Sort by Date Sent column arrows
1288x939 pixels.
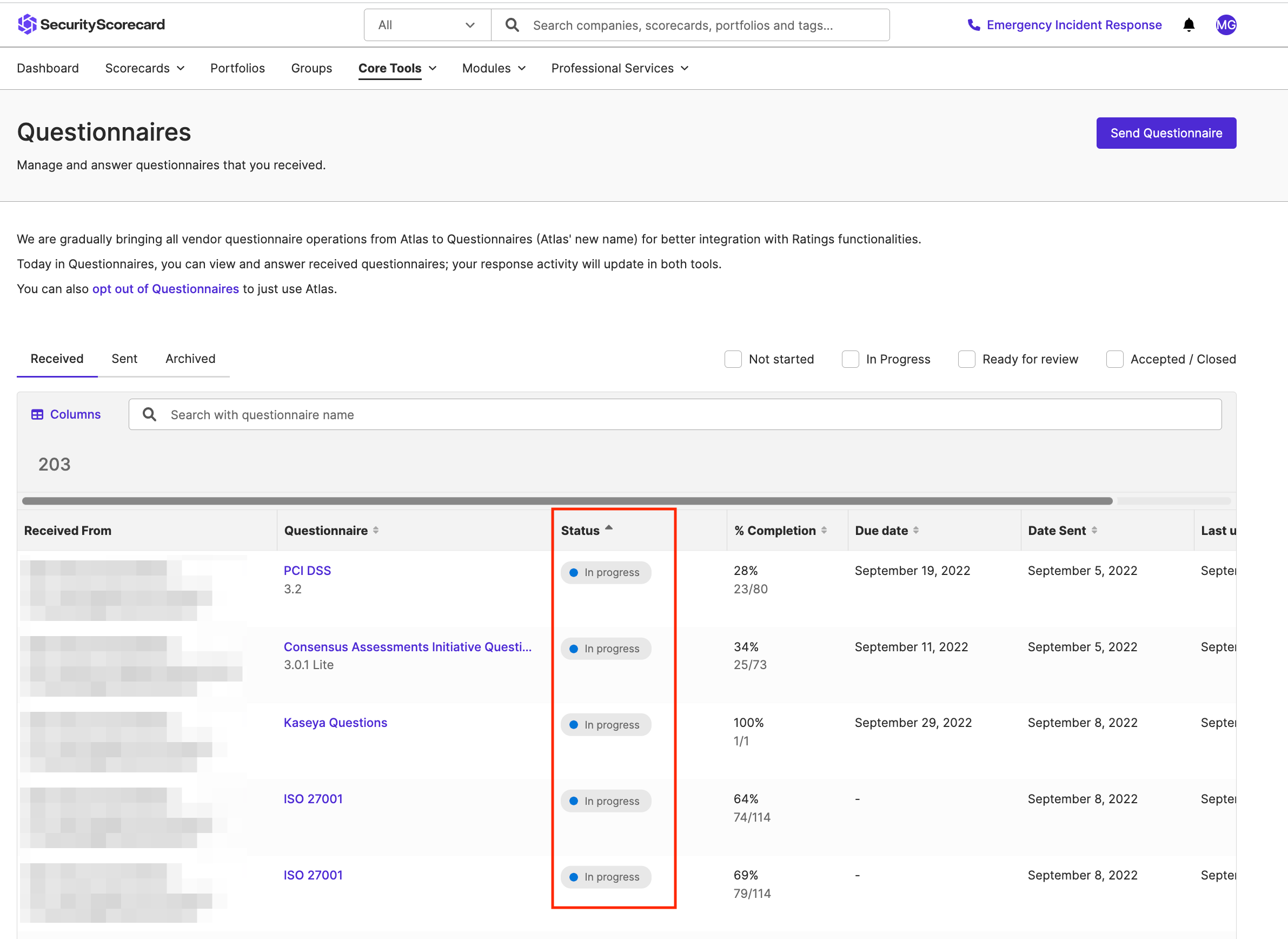[x=1094, y=530]
